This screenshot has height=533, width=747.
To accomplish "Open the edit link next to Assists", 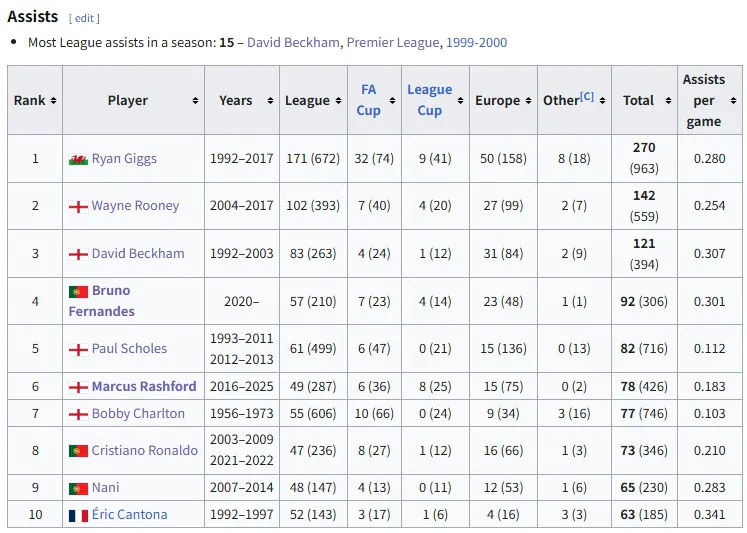I will (84, 18).
